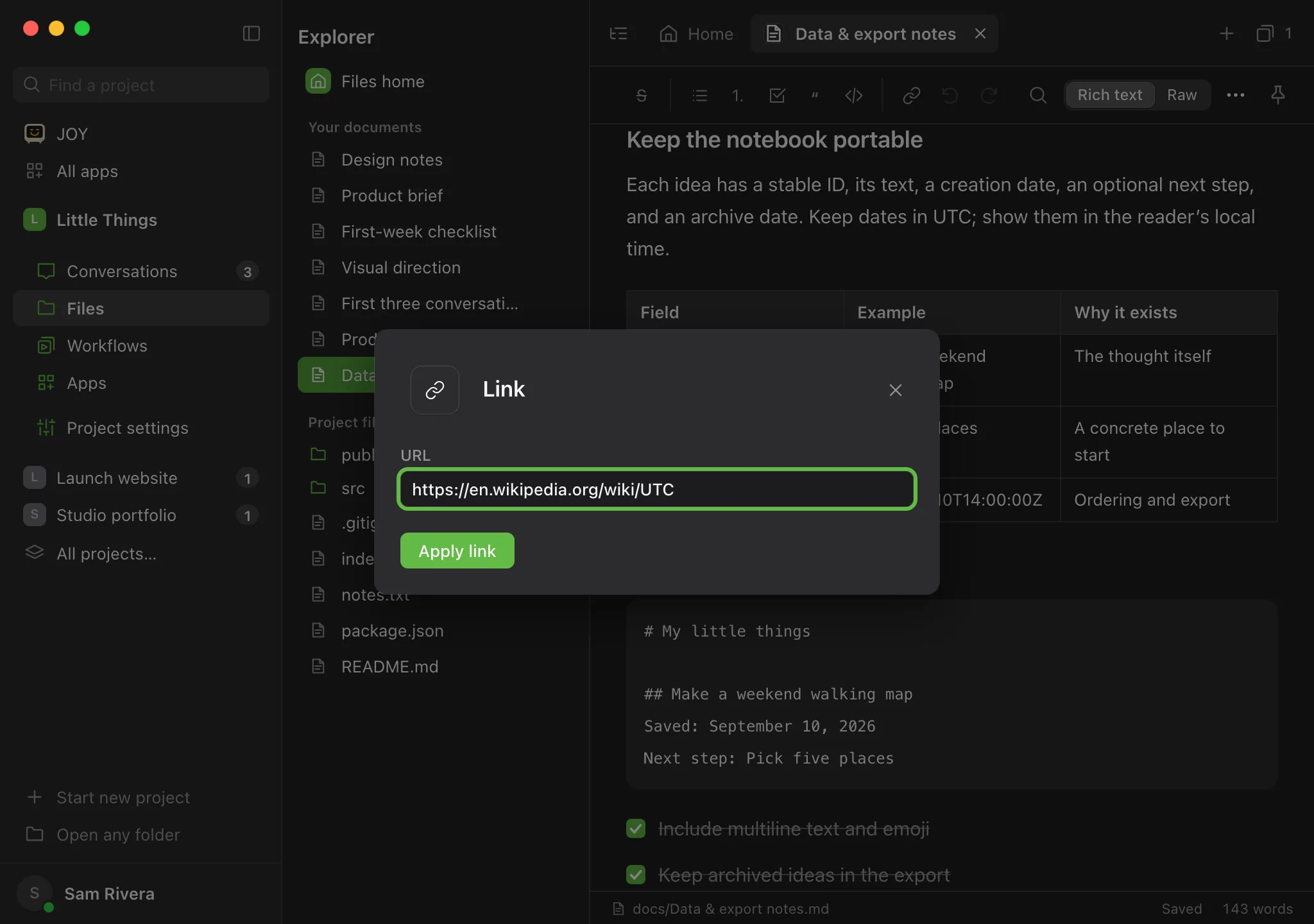Insert a task checklist item
Screen dimensions: 1314x924
777,96
